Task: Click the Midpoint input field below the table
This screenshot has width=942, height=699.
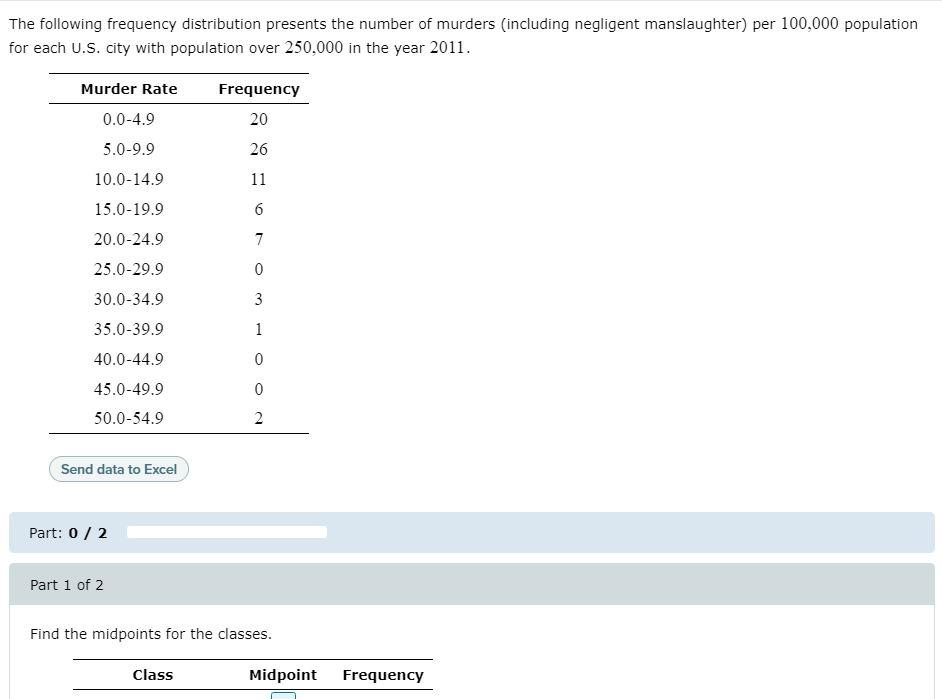Action: 283,695
